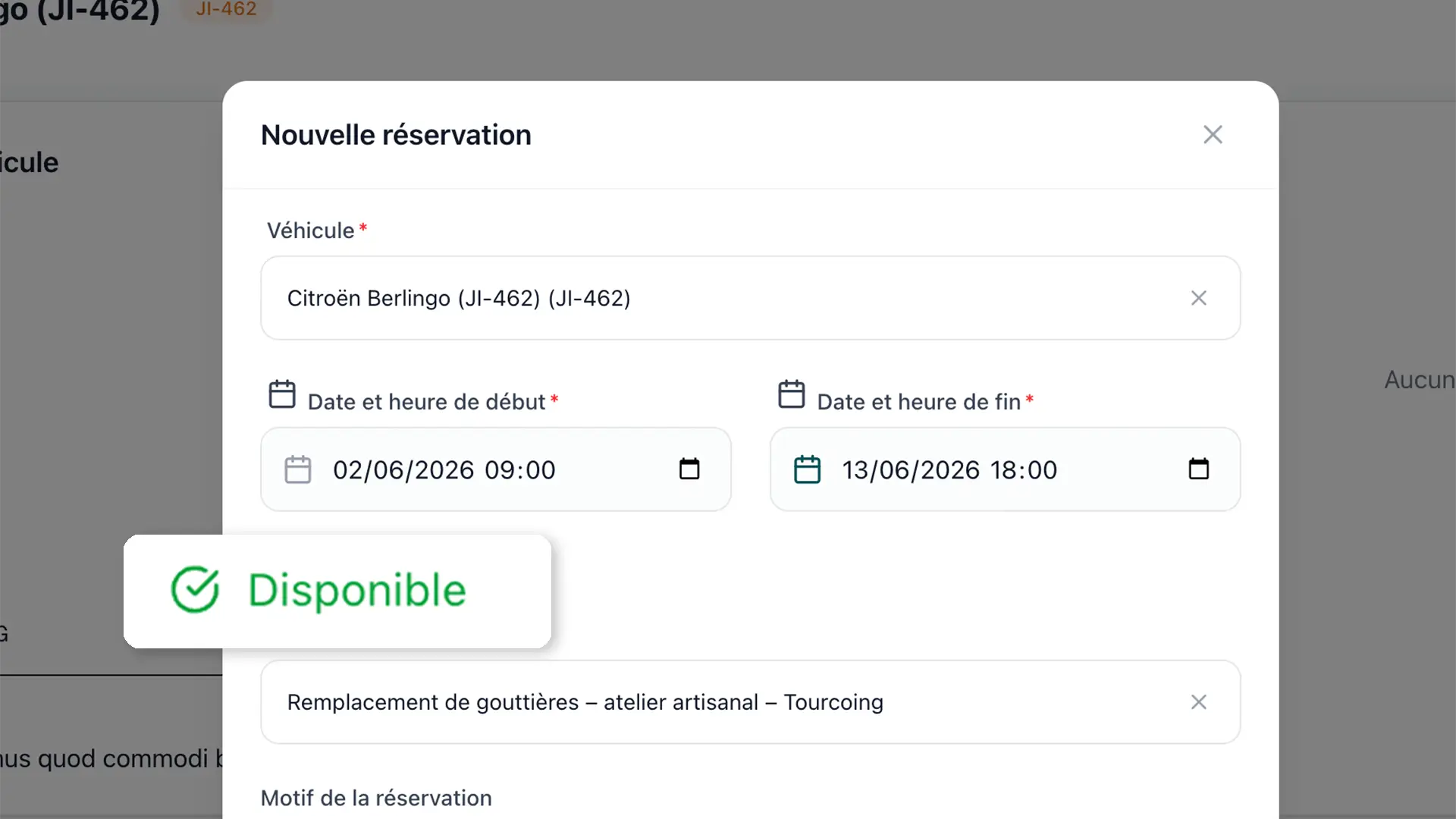Edit the start date 02/06/2026 09:00
Screen dimensions: 1456x819
(x=444, y=470)
